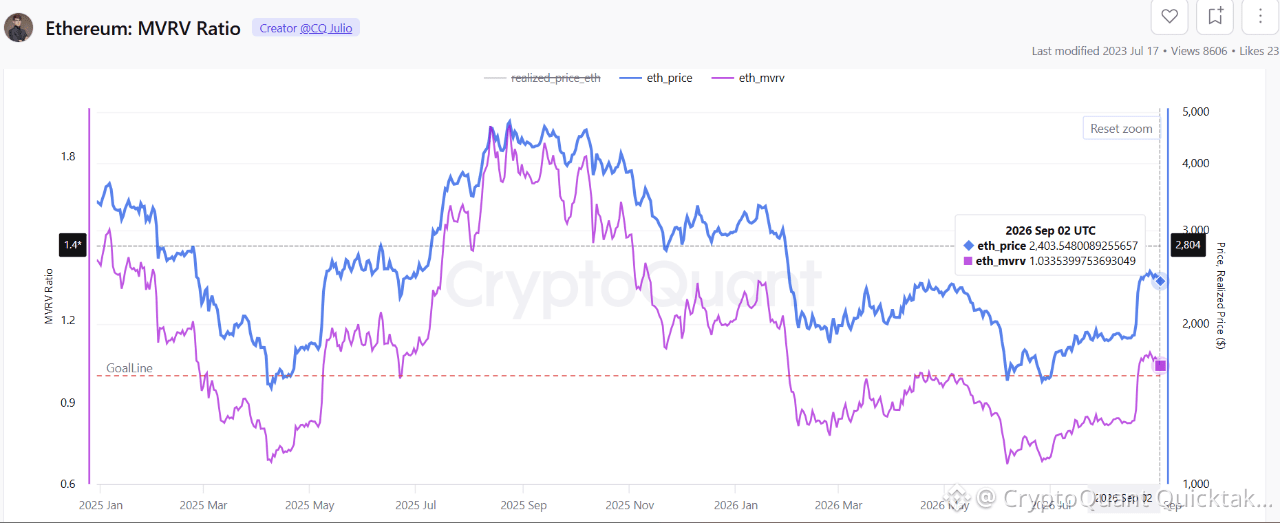Open the Creator @CQ Julio link

pyautogui.click(x=305, y=28)
